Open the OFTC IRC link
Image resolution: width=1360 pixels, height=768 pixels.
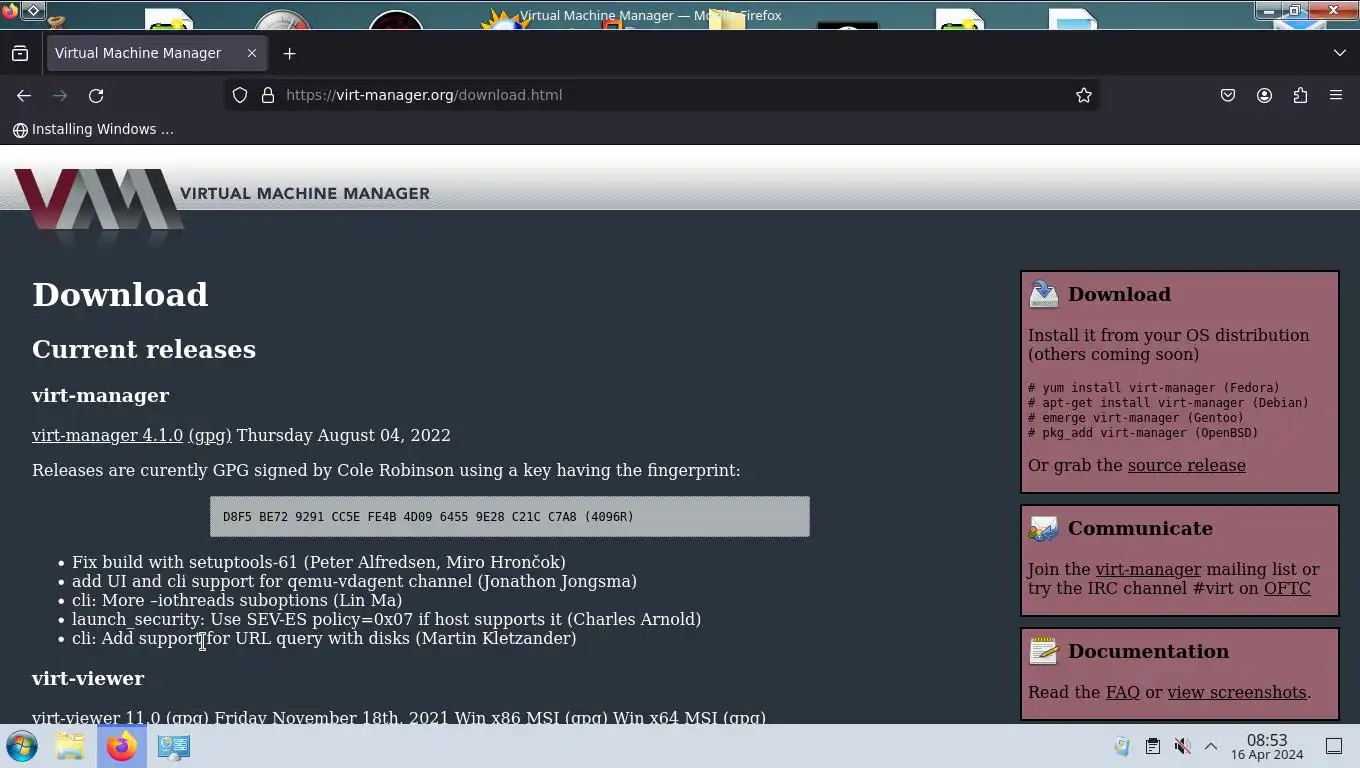[1287, 588]
